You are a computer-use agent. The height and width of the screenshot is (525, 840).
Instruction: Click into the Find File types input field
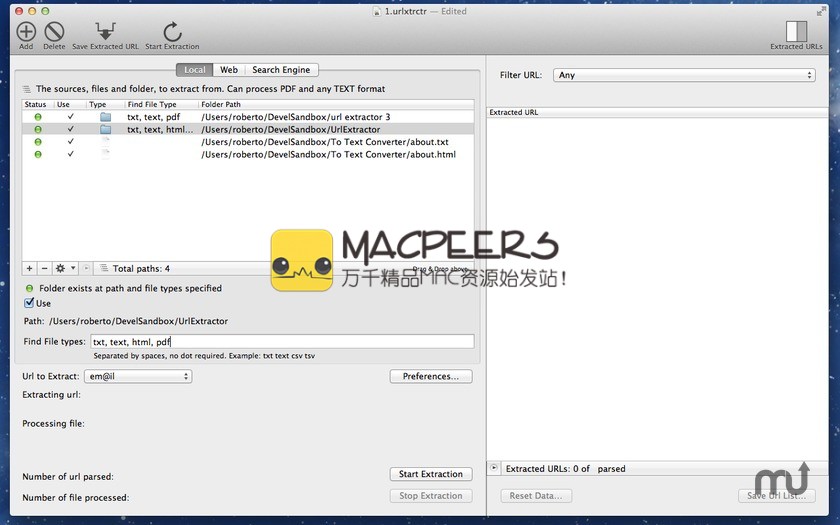coord(282,341)
